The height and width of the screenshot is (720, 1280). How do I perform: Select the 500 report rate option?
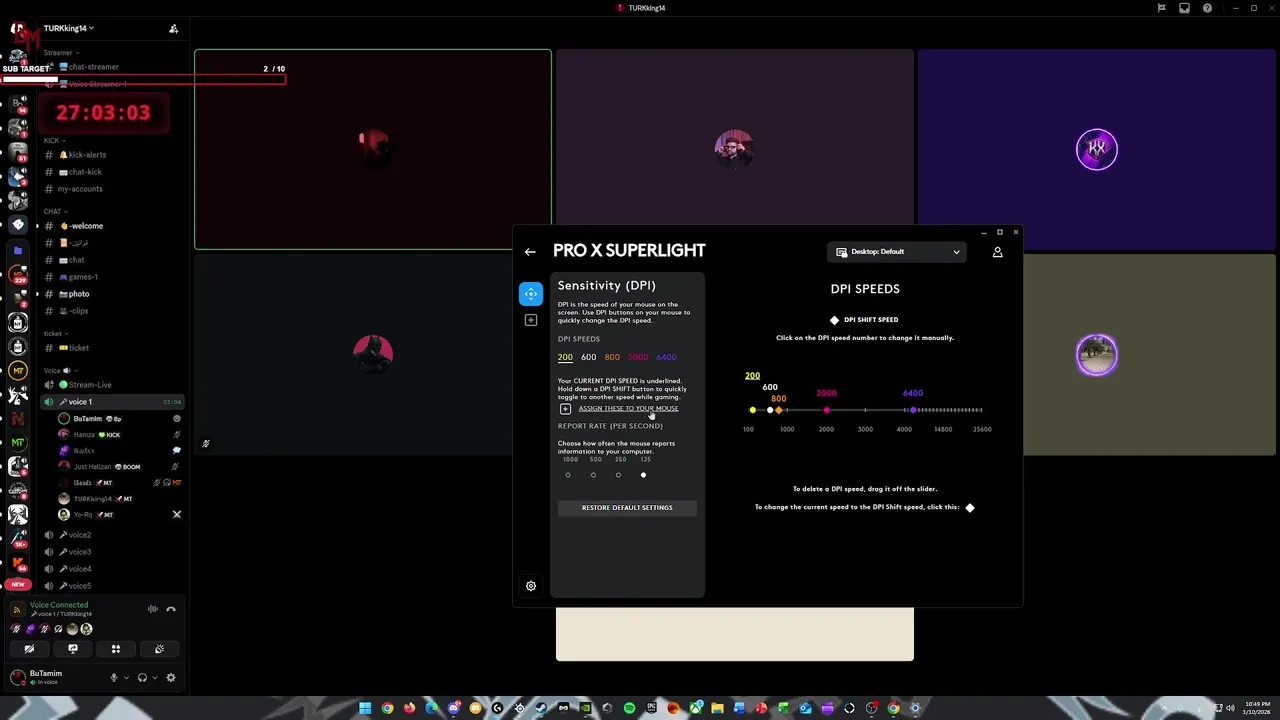[x=593, y=475]
